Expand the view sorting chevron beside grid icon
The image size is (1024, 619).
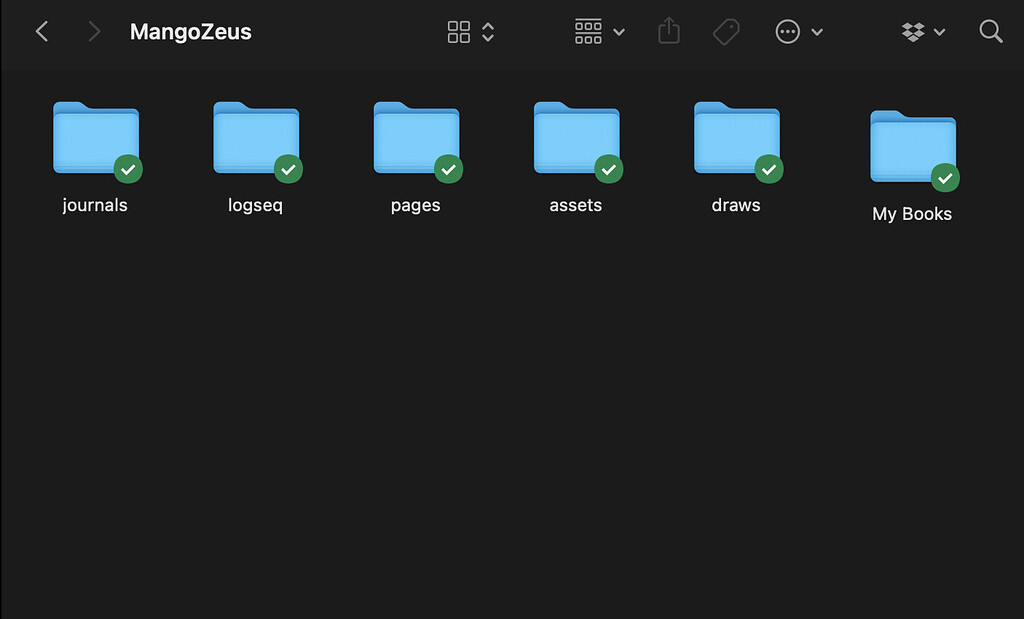(x=487, y=31)
